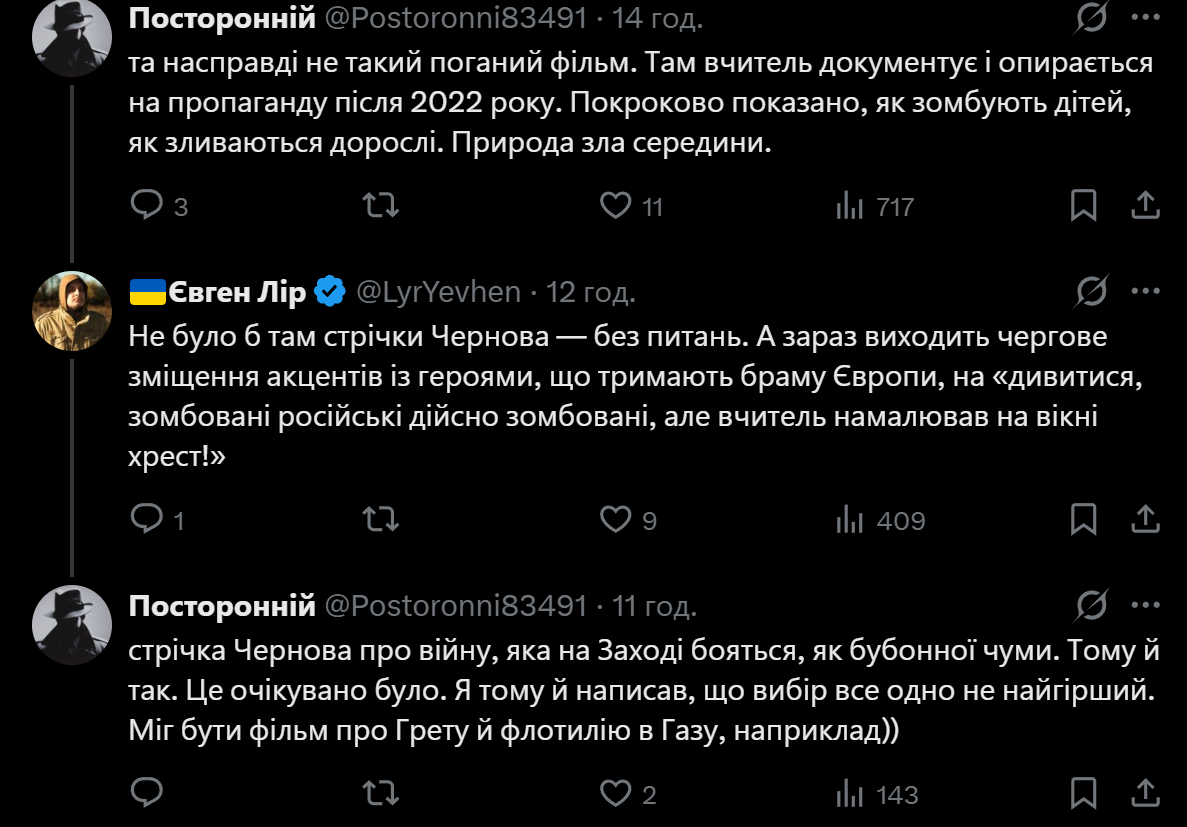Open the 11 год. timestamp link

pos(654,606)
